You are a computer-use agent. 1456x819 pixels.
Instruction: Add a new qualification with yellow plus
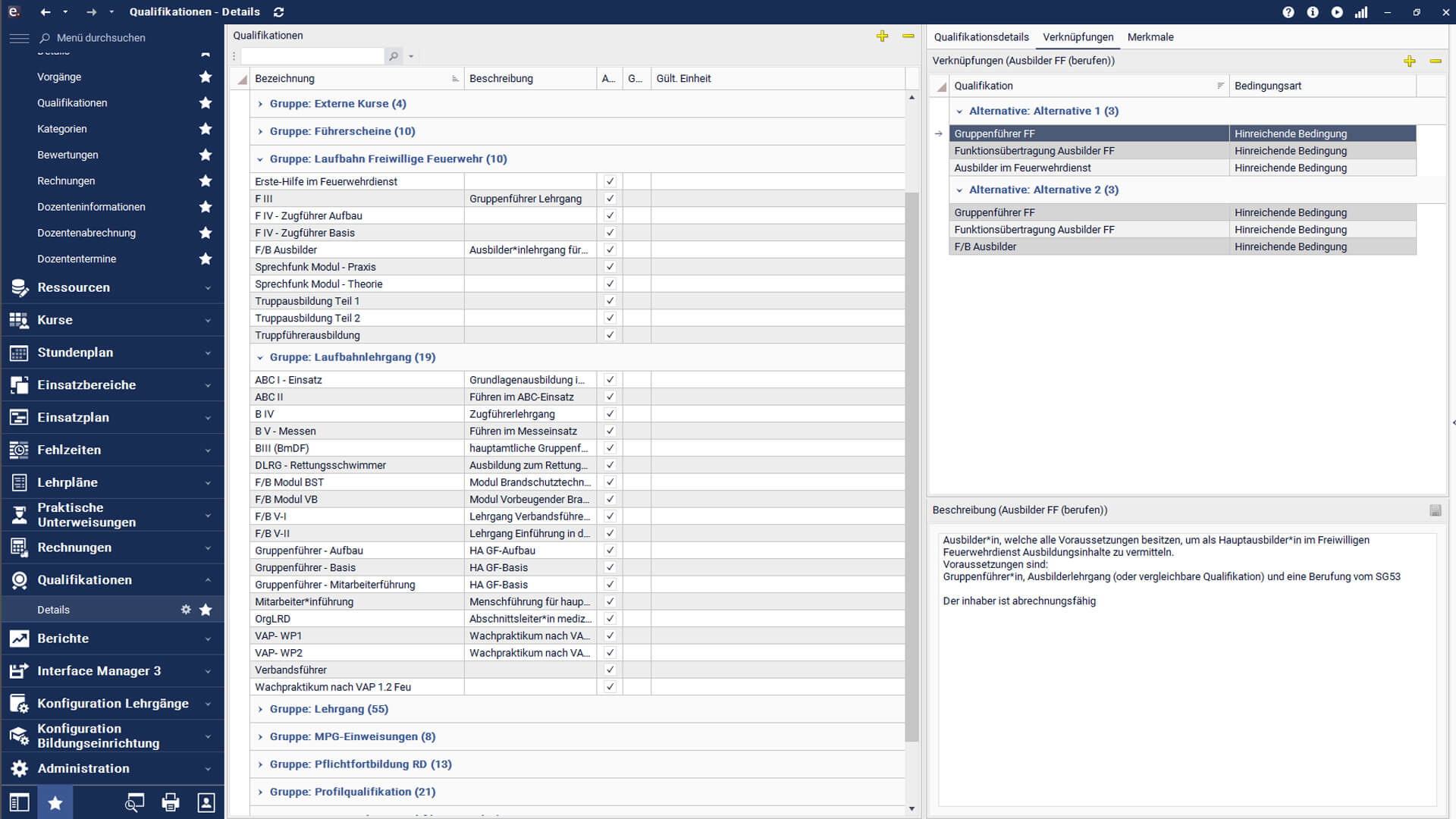point(882,36)
